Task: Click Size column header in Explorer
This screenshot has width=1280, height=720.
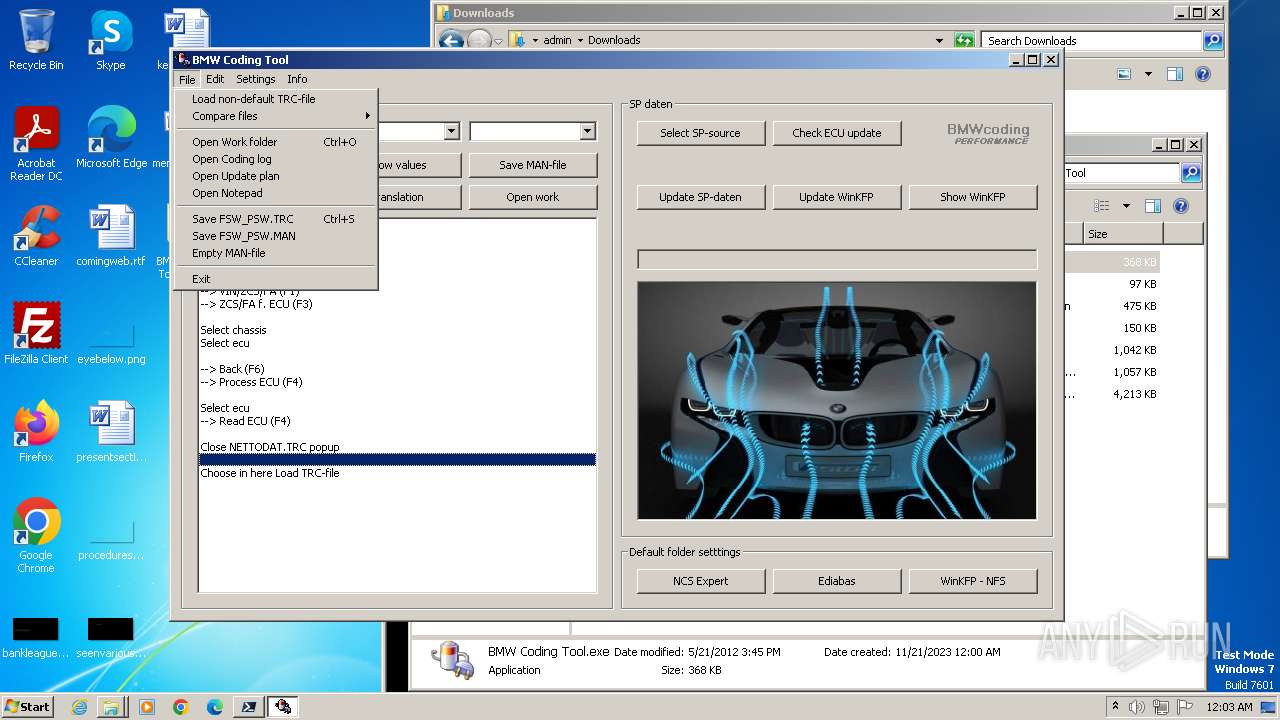Action: point(1123,234)
